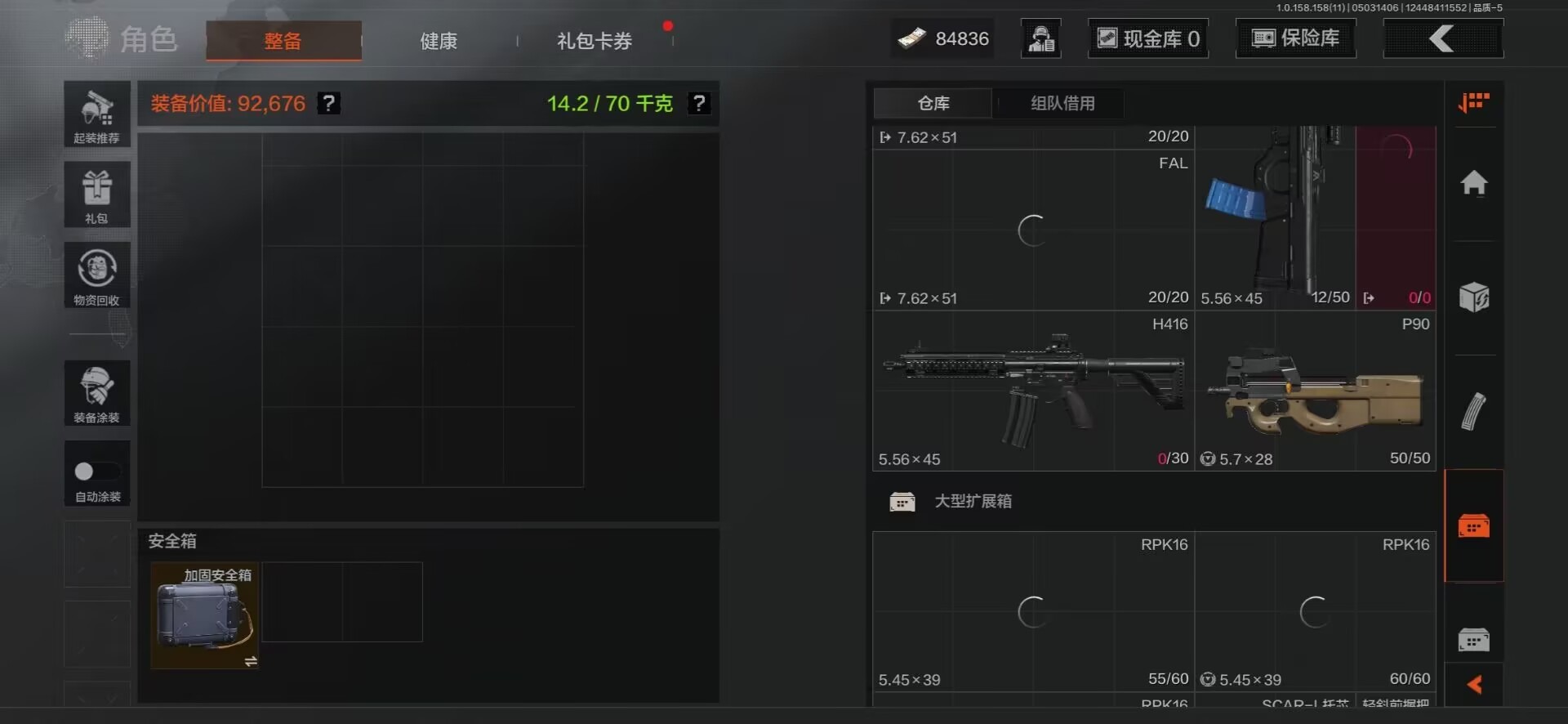
Task: Select the home icon in right sidebar
Action: (x=1474, y=182)
